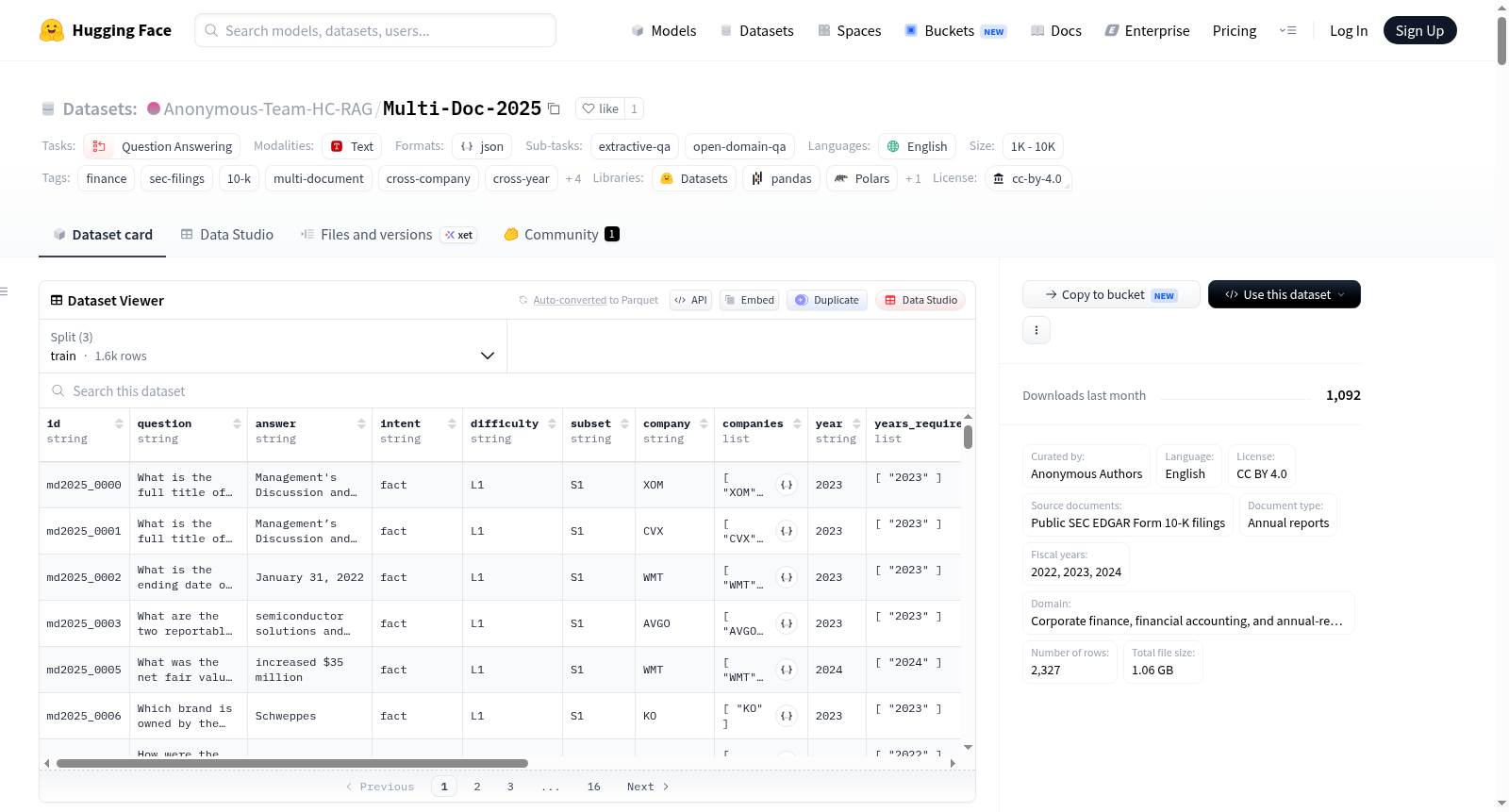Click the Anonymous-Team-HC-RAG avatar icon
This screenshot has height=812, width=1509.
pyautogui.click(x=154, y=108)
